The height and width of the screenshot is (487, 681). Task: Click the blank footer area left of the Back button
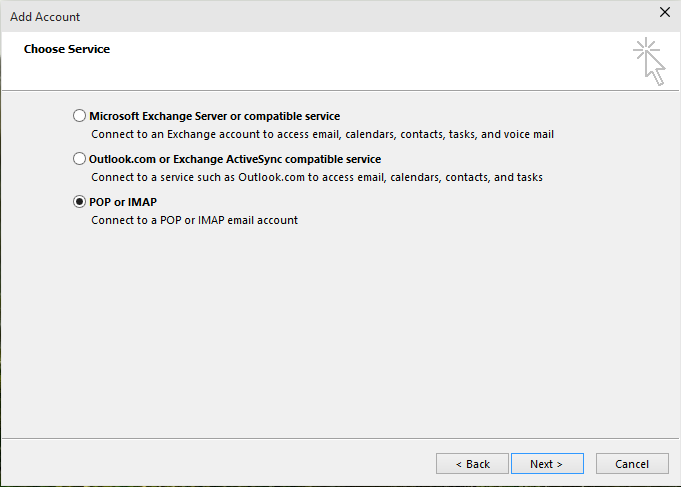coord(217,464)
